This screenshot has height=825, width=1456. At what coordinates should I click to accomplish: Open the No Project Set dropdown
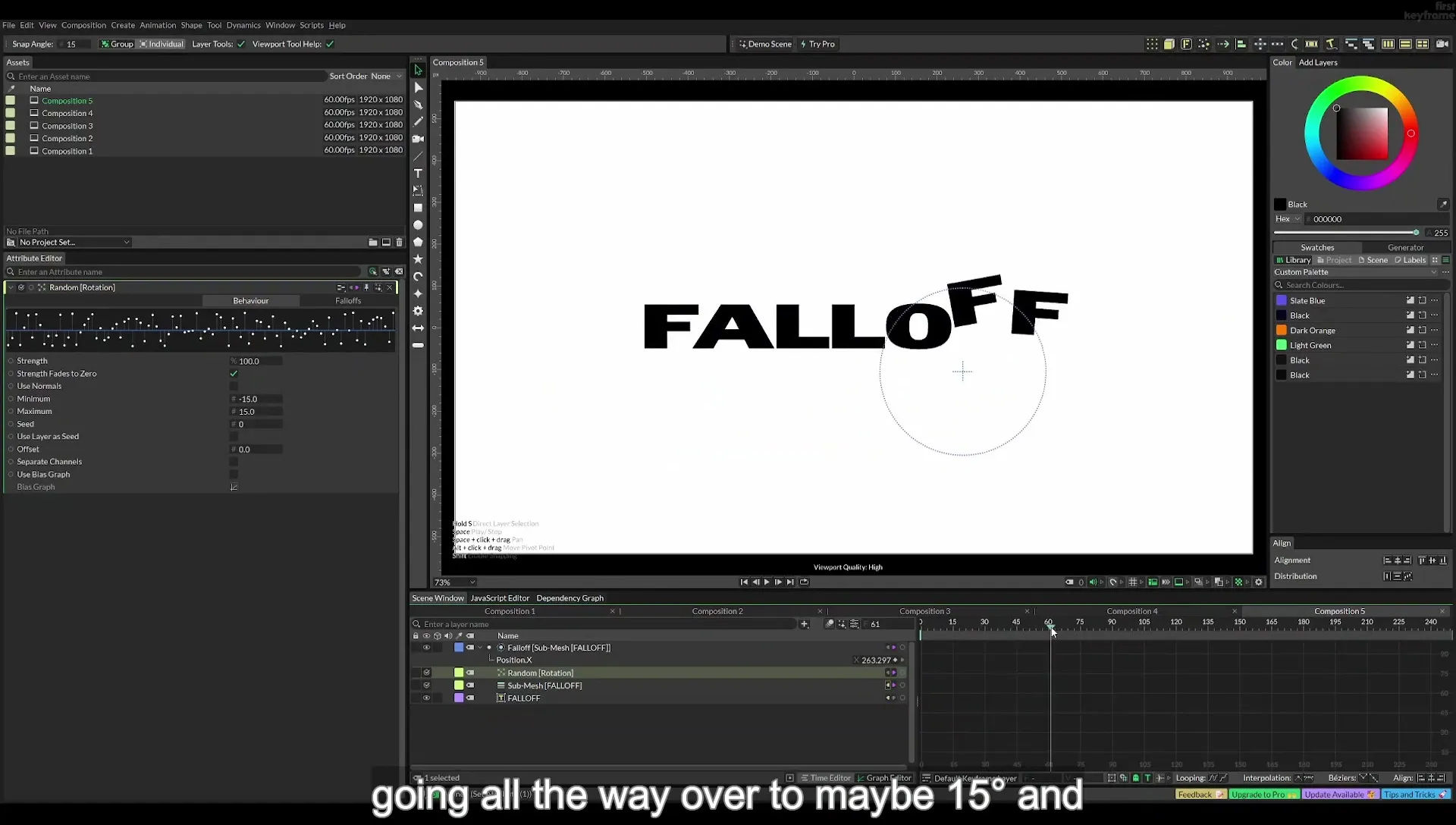pyautogui.click(x=74, y=243)
